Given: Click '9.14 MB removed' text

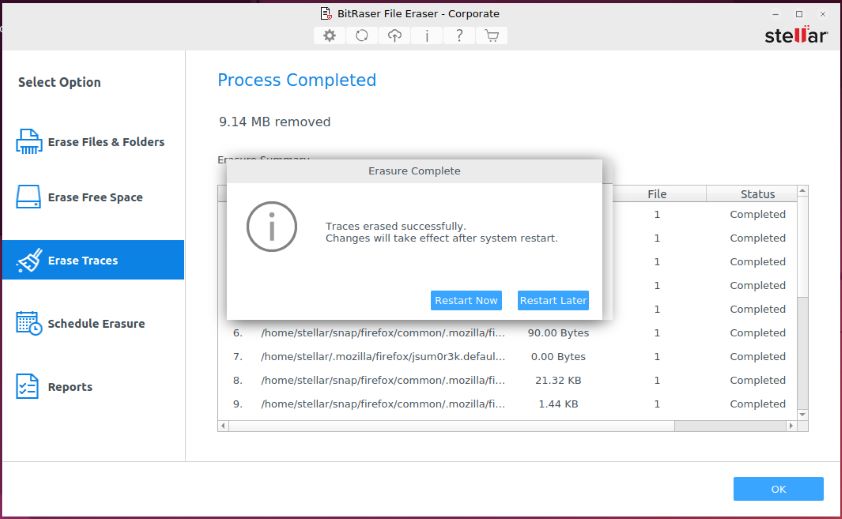Looking at the screenshot, I should tap(274, 122).
